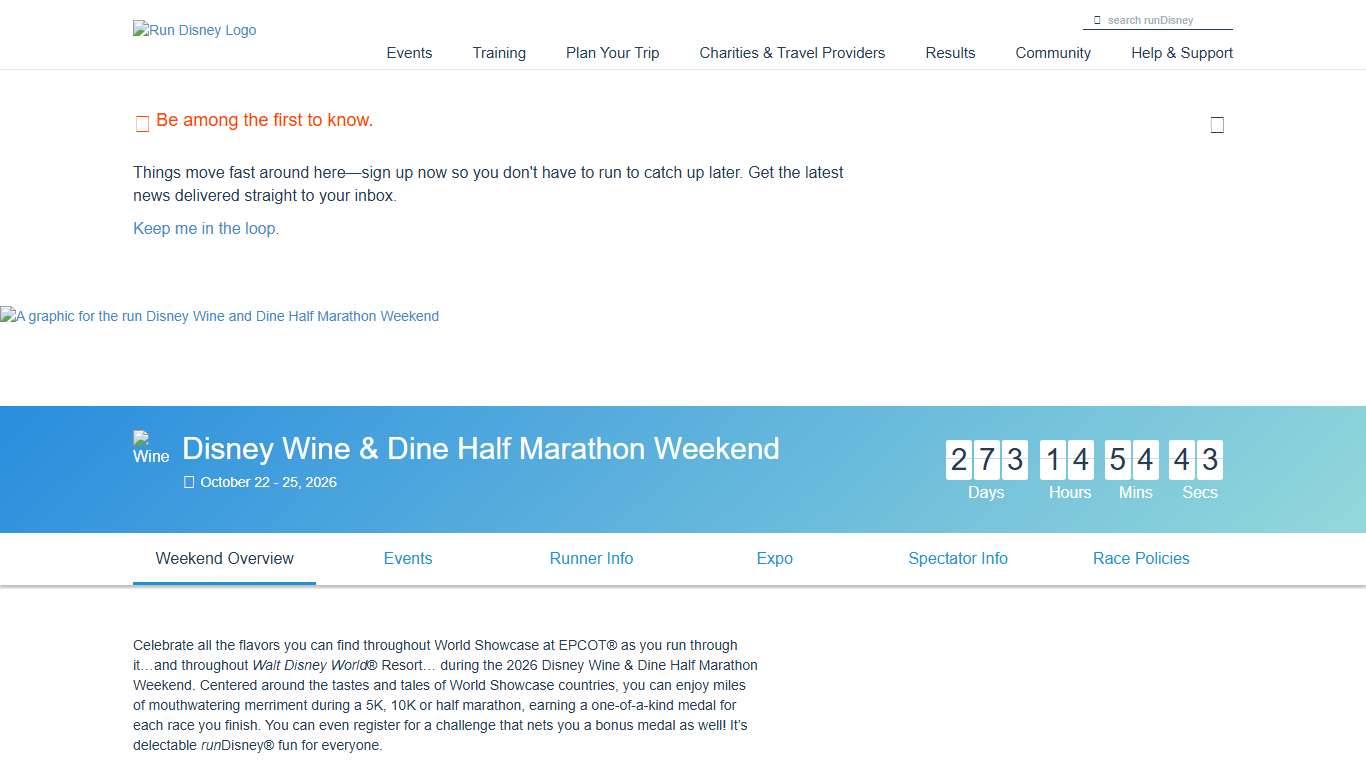
Task: Open the Help & Support menu
Action: [1182, 53]
